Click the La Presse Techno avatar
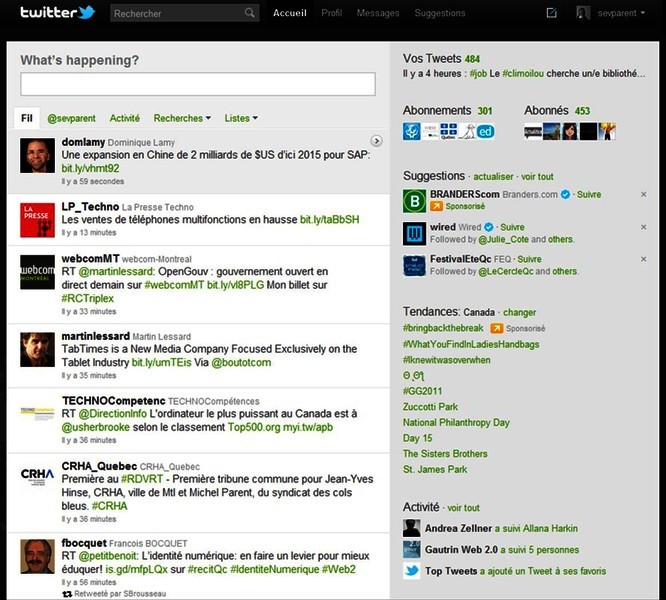Screen dimensions: 666x600 coord(37,220)
